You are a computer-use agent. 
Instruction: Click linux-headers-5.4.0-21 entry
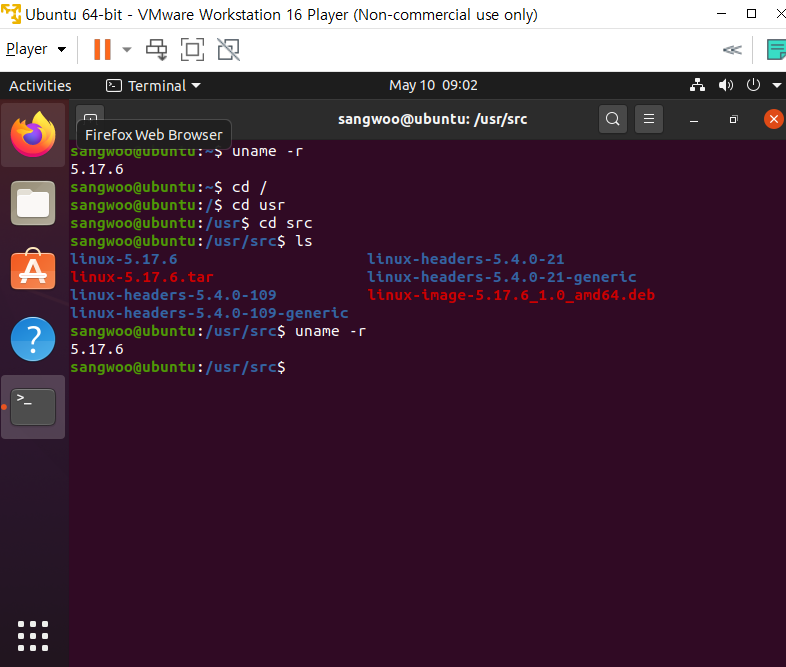click(466, 259)
